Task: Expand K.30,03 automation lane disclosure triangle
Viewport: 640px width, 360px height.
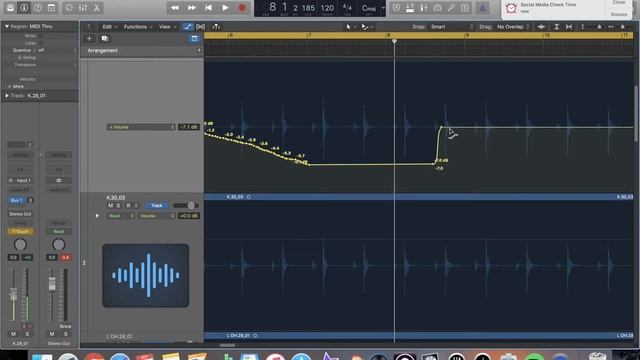Action: click(x=97, y=216)
